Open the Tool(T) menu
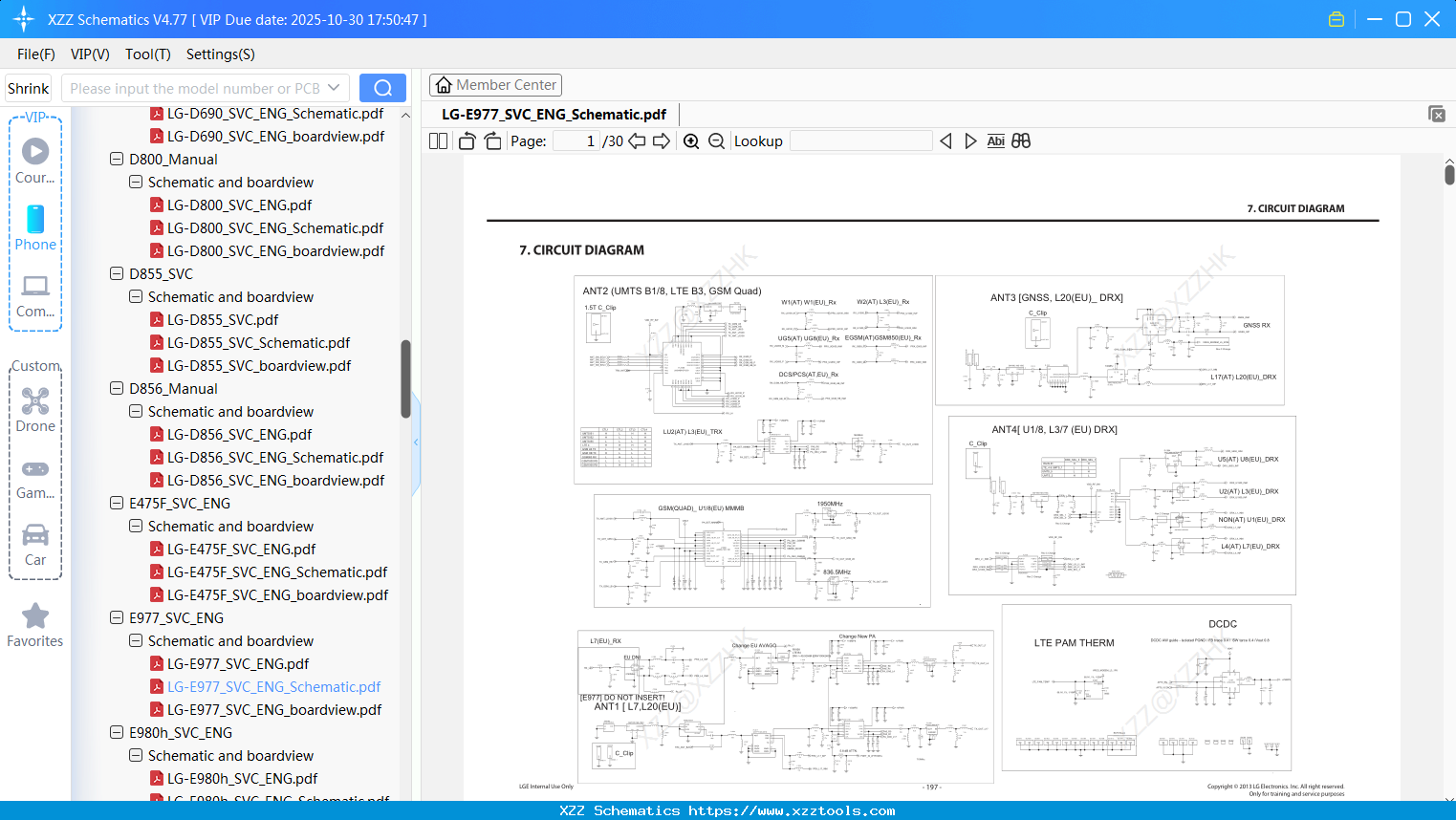This screenshot has height=820, width=1456. tap(147, 54)
